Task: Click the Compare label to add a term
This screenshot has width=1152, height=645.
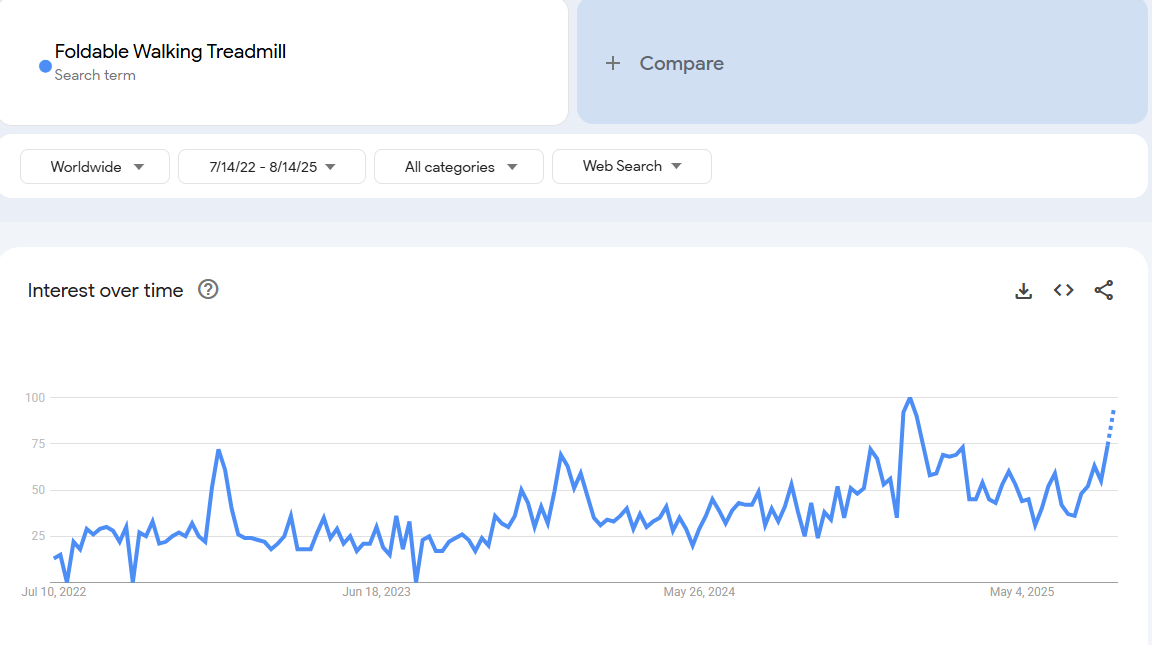Action: coord(681,63)
